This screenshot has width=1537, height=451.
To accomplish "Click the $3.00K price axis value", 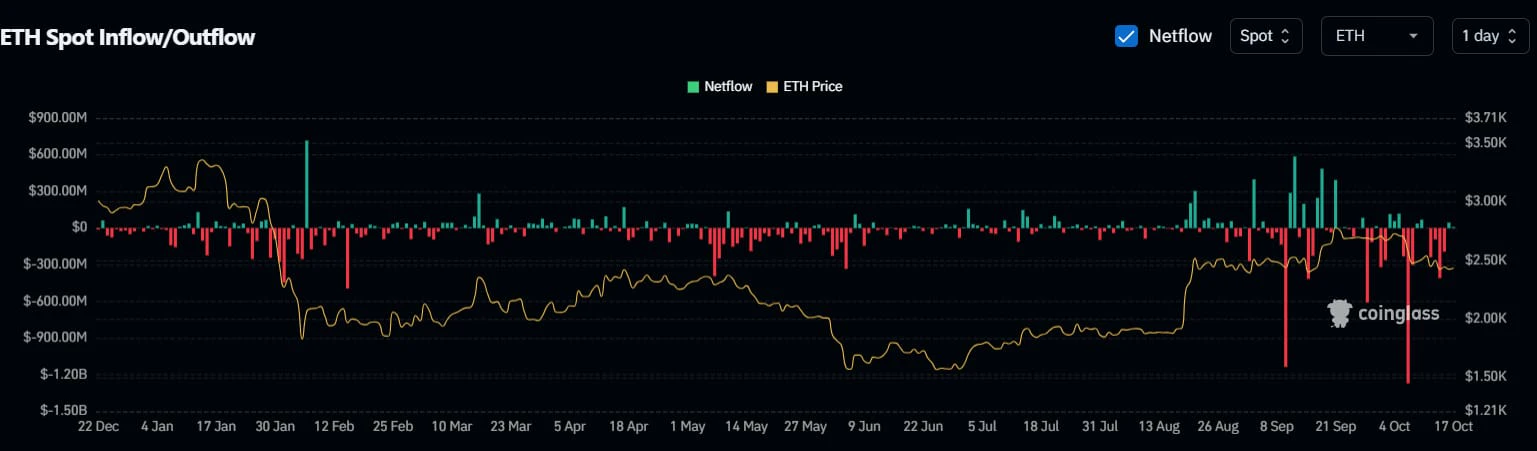I will click(x=1484, y=201).
